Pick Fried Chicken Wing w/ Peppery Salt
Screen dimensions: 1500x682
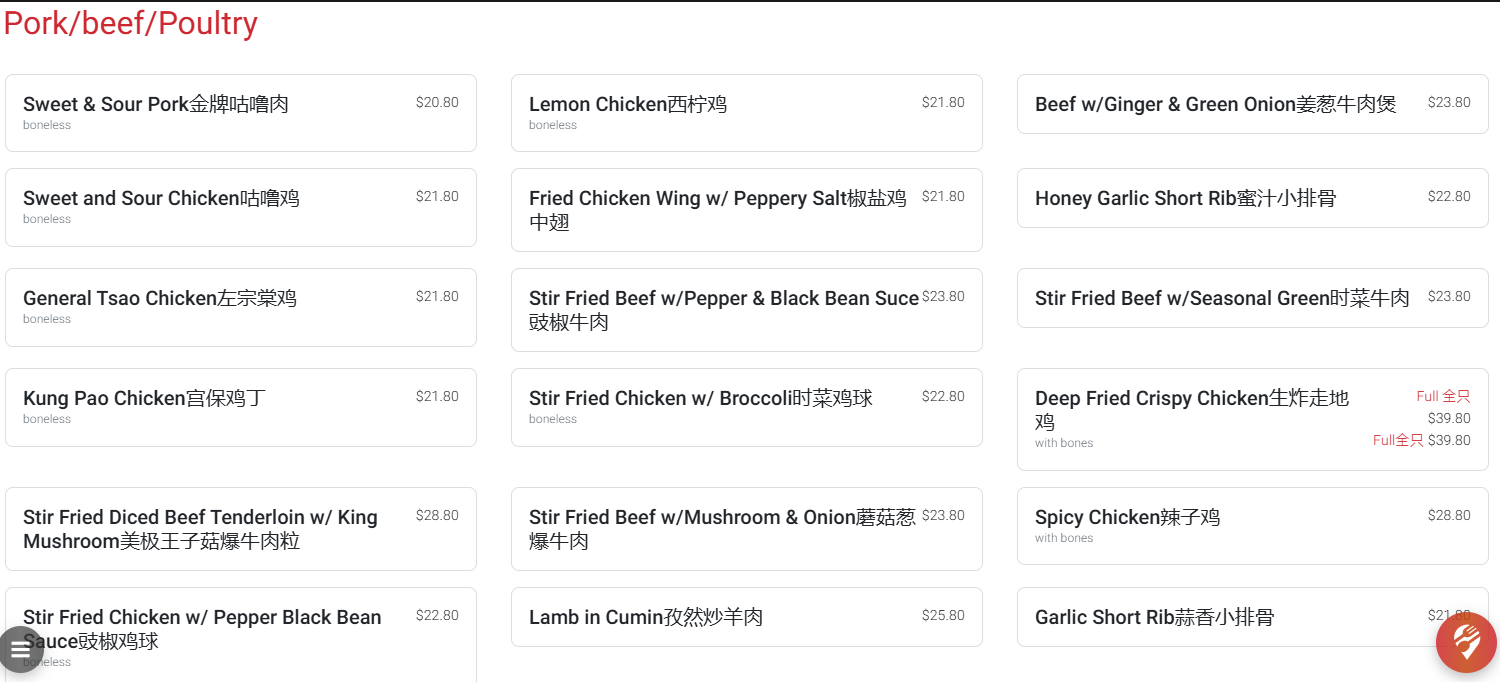point(746,210)
